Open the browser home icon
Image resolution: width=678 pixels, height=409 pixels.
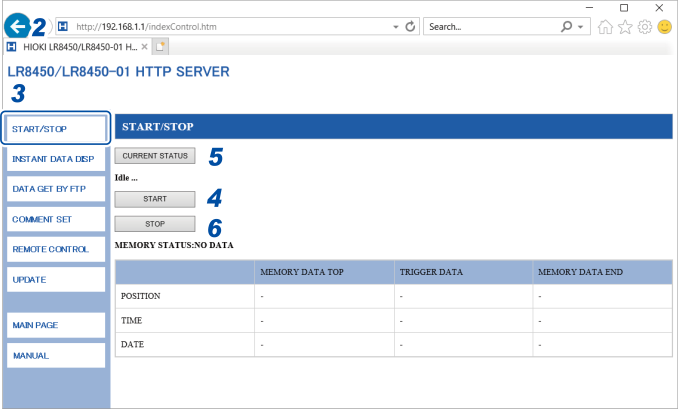click(605, 27)
